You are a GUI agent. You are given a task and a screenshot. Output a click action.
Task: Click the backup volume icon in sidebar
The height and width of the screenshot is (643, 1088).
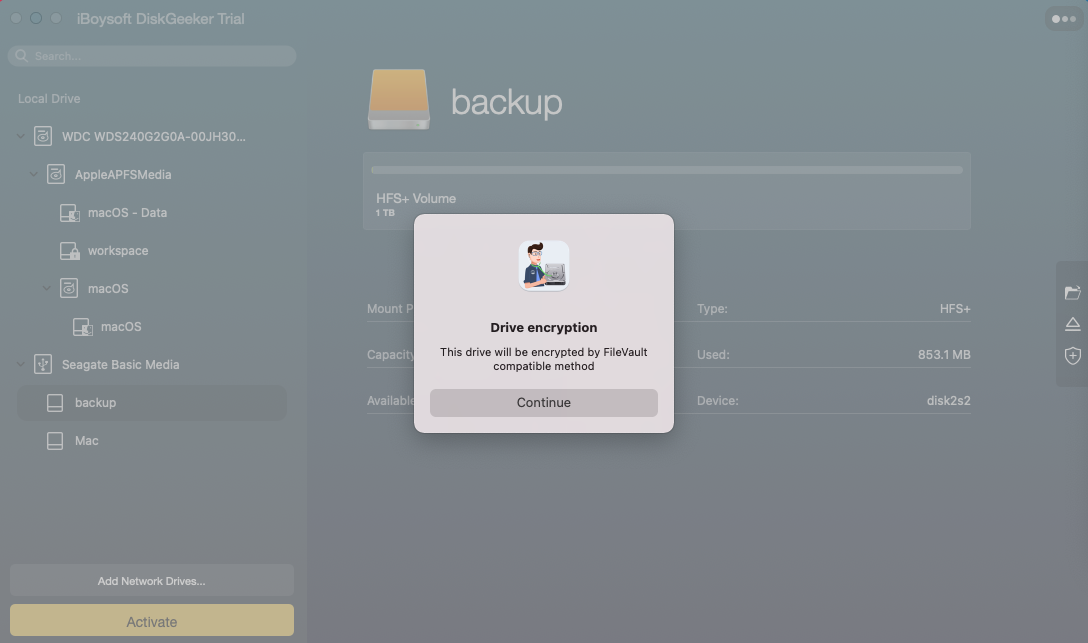click(55, 402)
